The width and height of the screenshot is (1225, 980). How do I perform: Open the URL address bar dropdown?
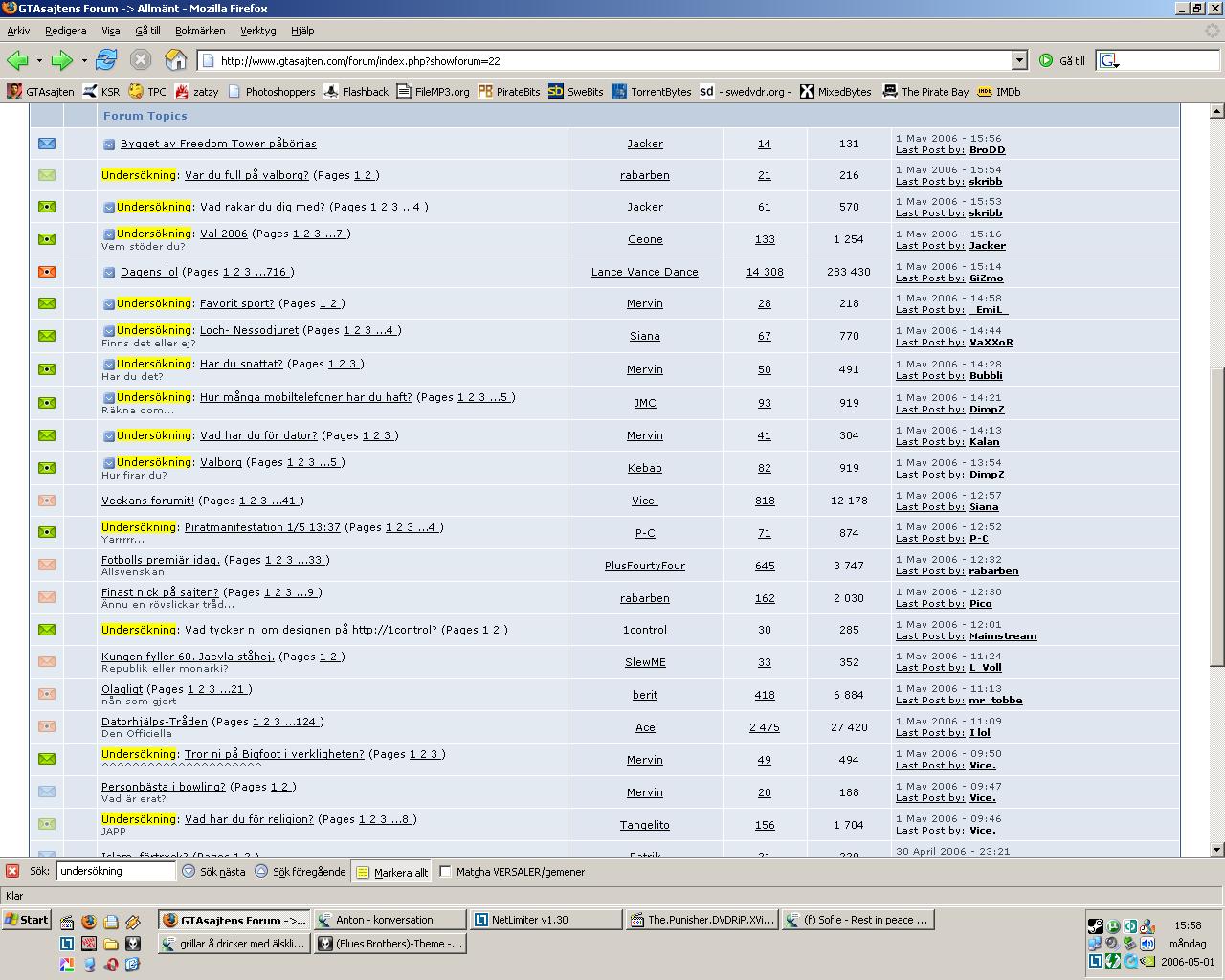coord(1019,60)
